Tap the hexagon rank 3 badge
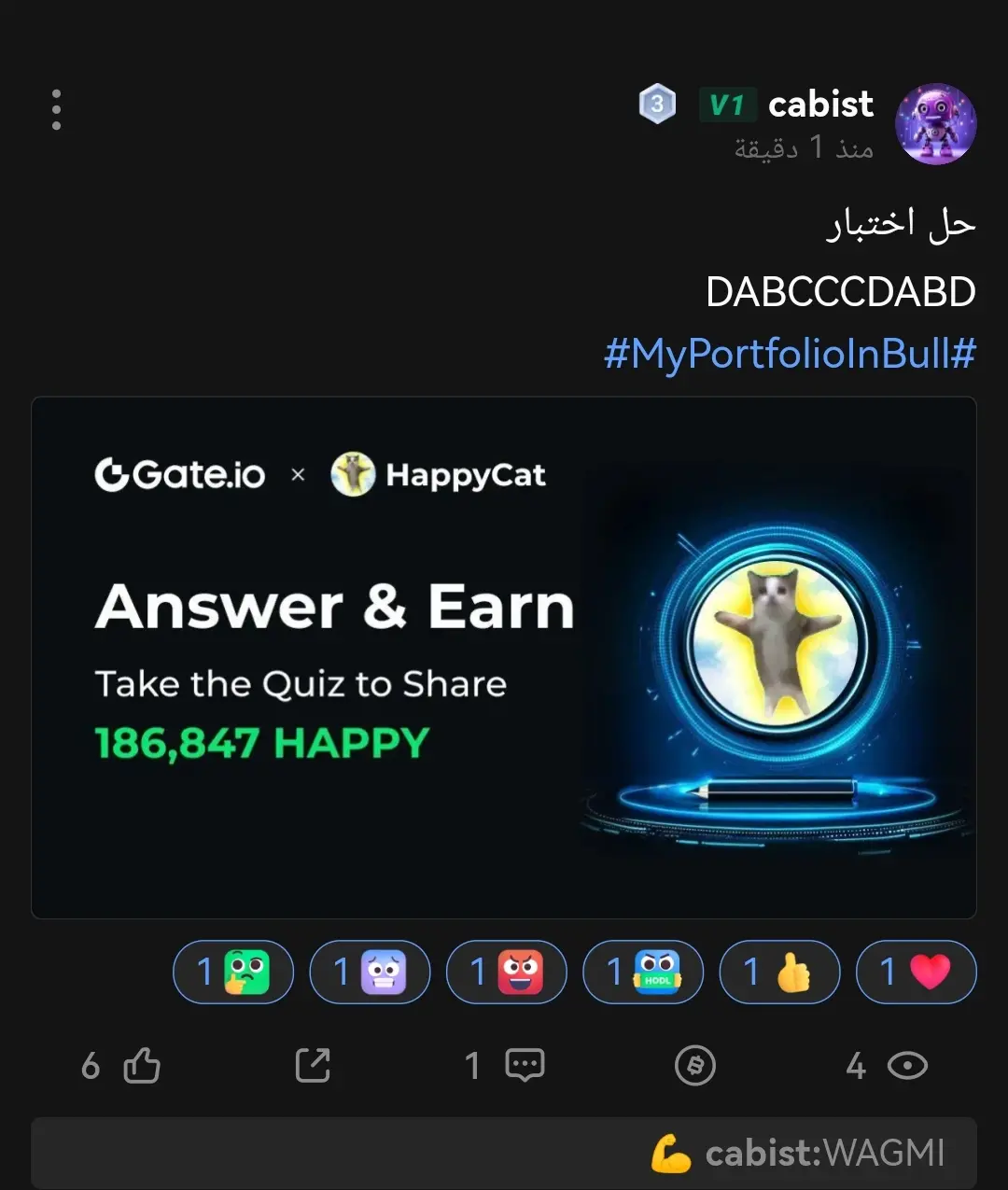The height and width of the screenshot is (1190, 1008). pyautogui.click(x=657, y=104)
